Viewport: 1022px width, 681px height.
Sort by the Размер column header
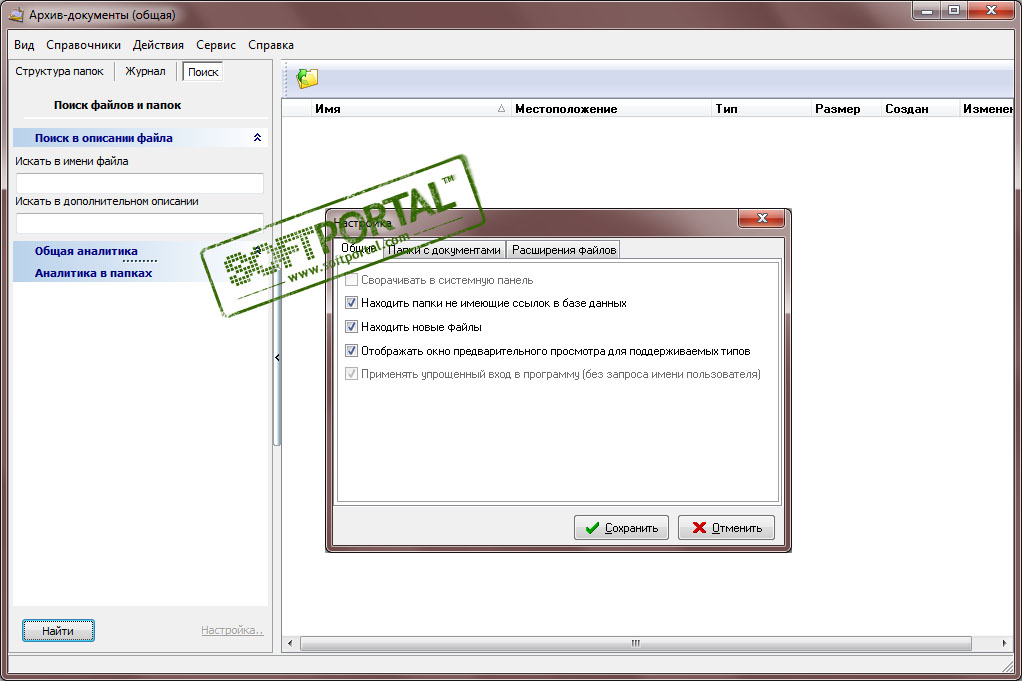(x=846, y=109)
